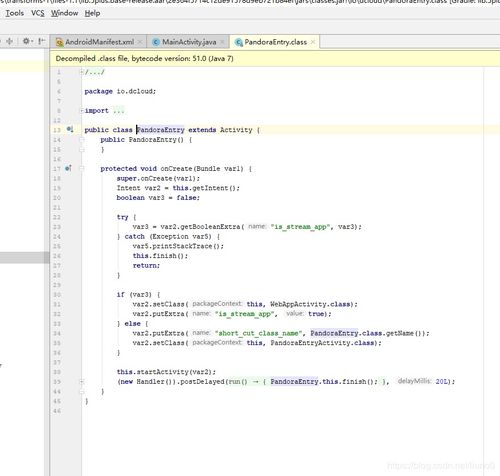Click the fold end marker on line 44

82,392
